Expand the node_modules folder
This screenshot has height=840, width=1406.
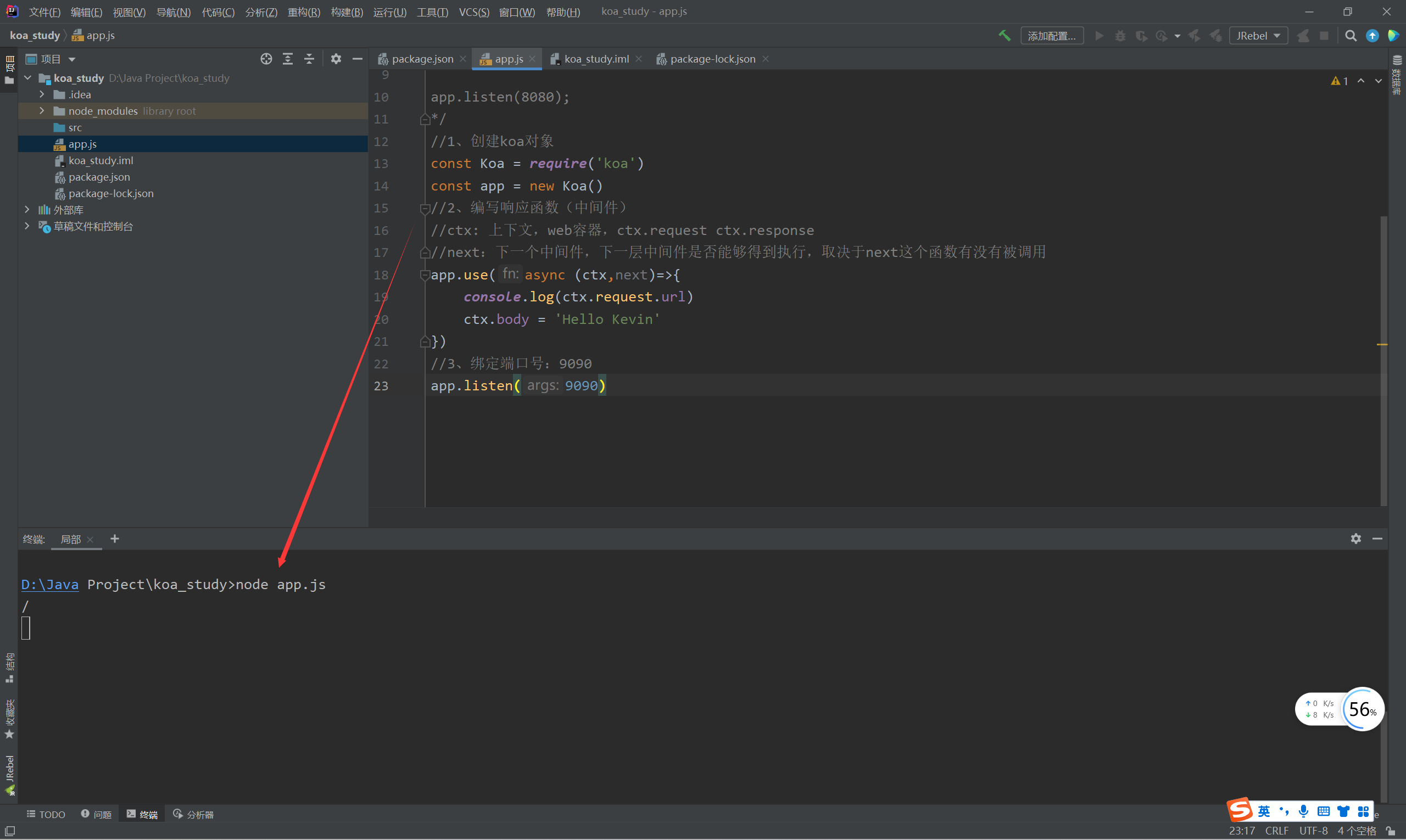point(42,111)
